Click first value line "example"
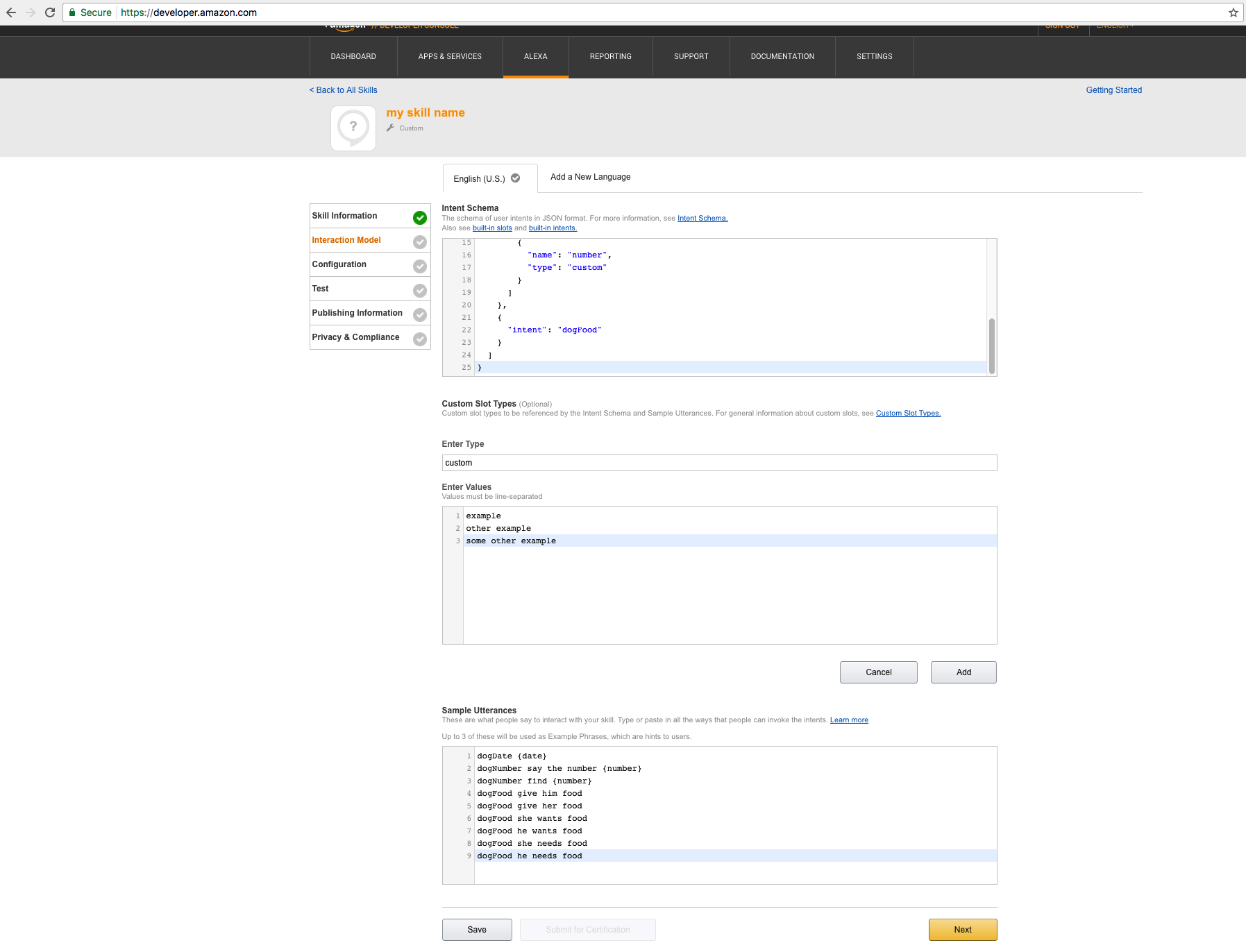 point(483,516)
